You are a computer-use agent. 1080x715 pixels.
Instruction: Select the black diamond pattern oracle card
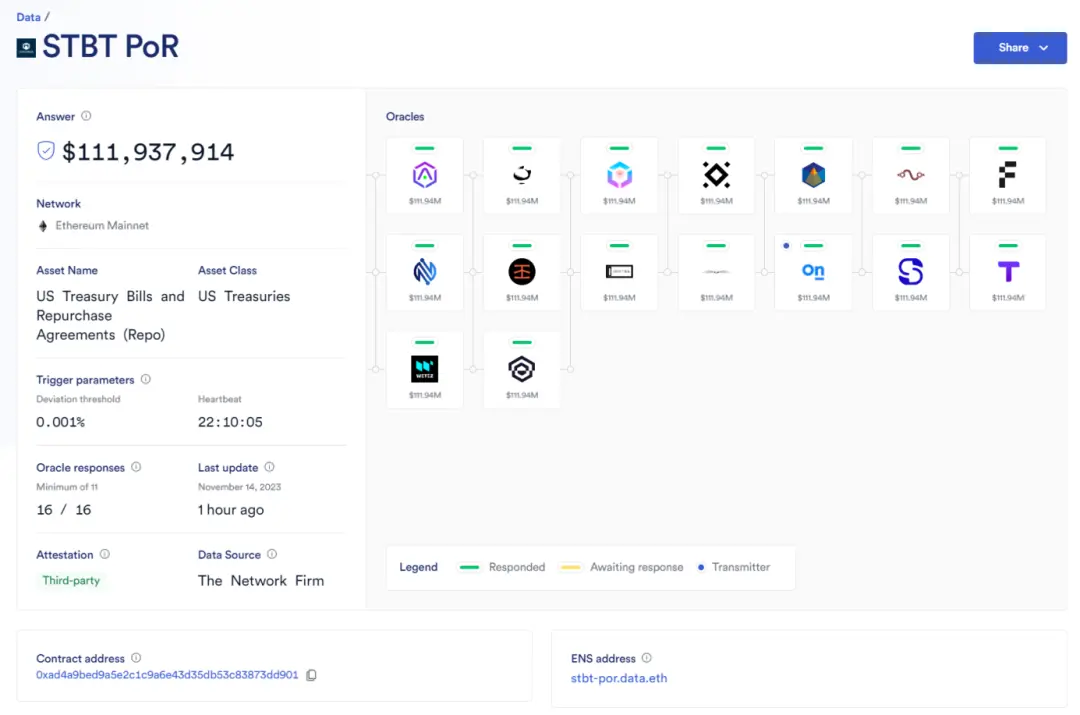[x=716, y=175]
